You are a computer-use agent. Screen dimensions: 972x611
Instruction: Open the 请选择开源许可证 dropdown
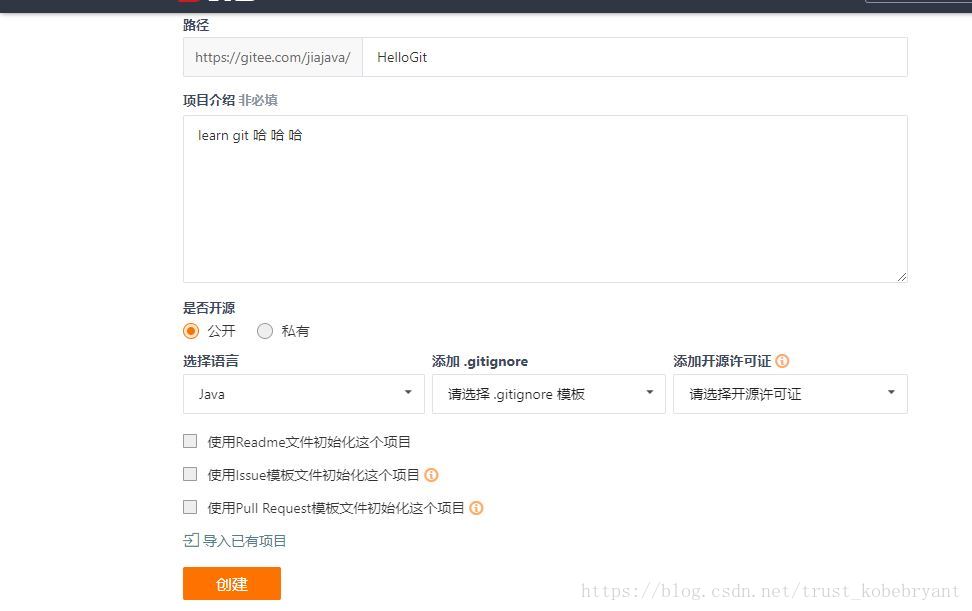[790, 393]
